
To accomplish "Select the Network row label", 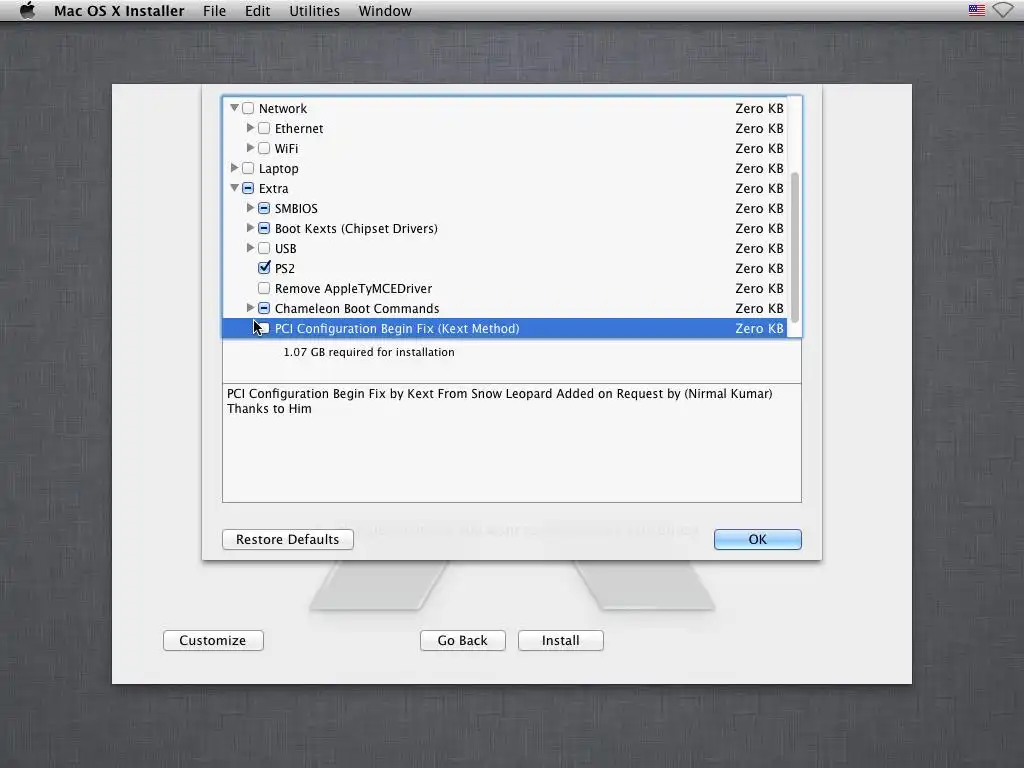I will pyautogui.click(x=283, y=108).
